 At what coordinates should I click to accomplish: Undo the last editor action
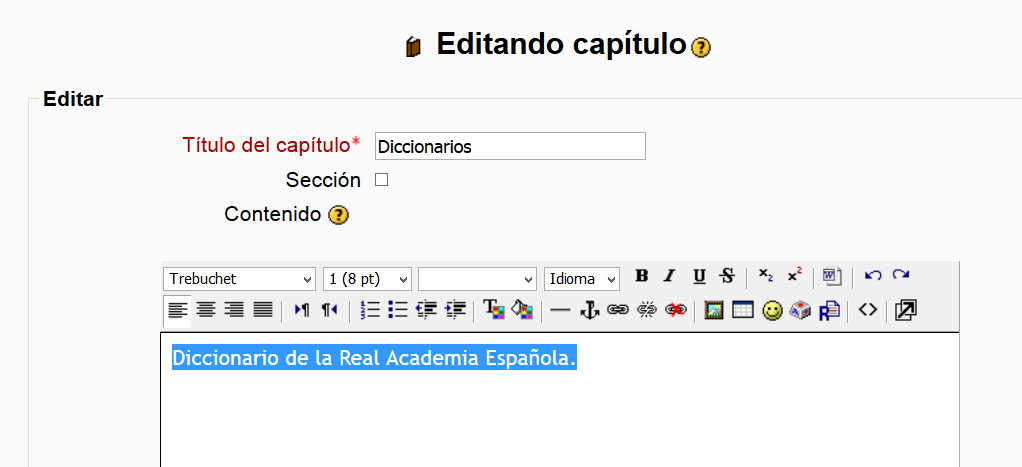873,275
